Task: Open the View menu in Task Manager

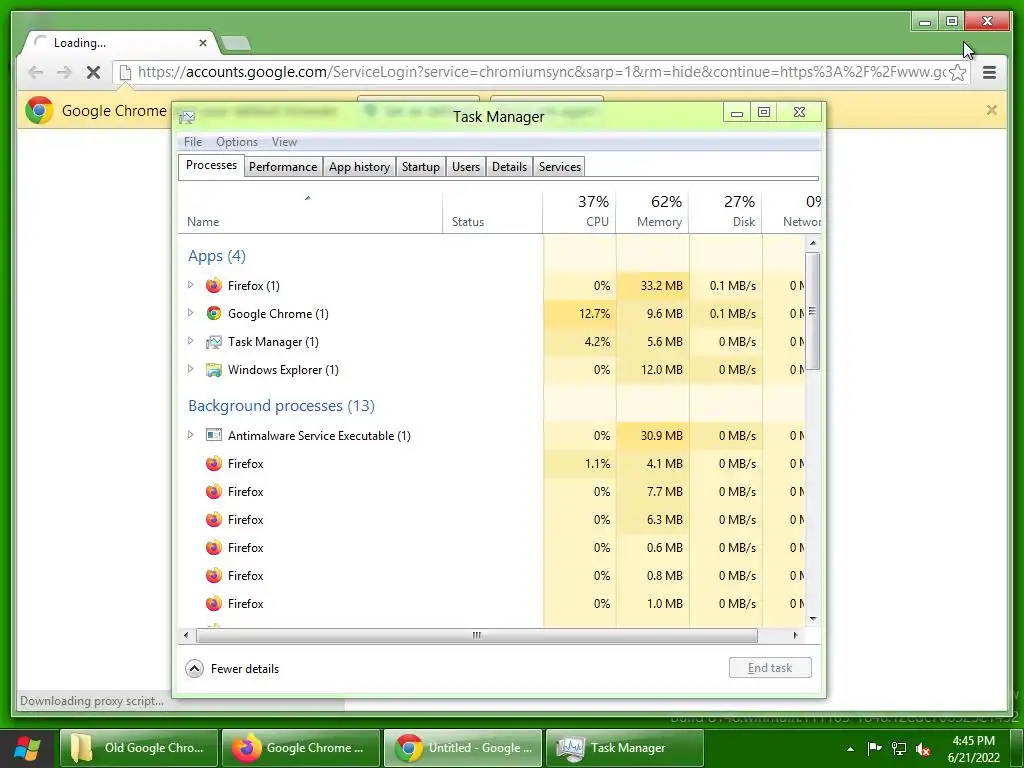Action: pos(284,142)
